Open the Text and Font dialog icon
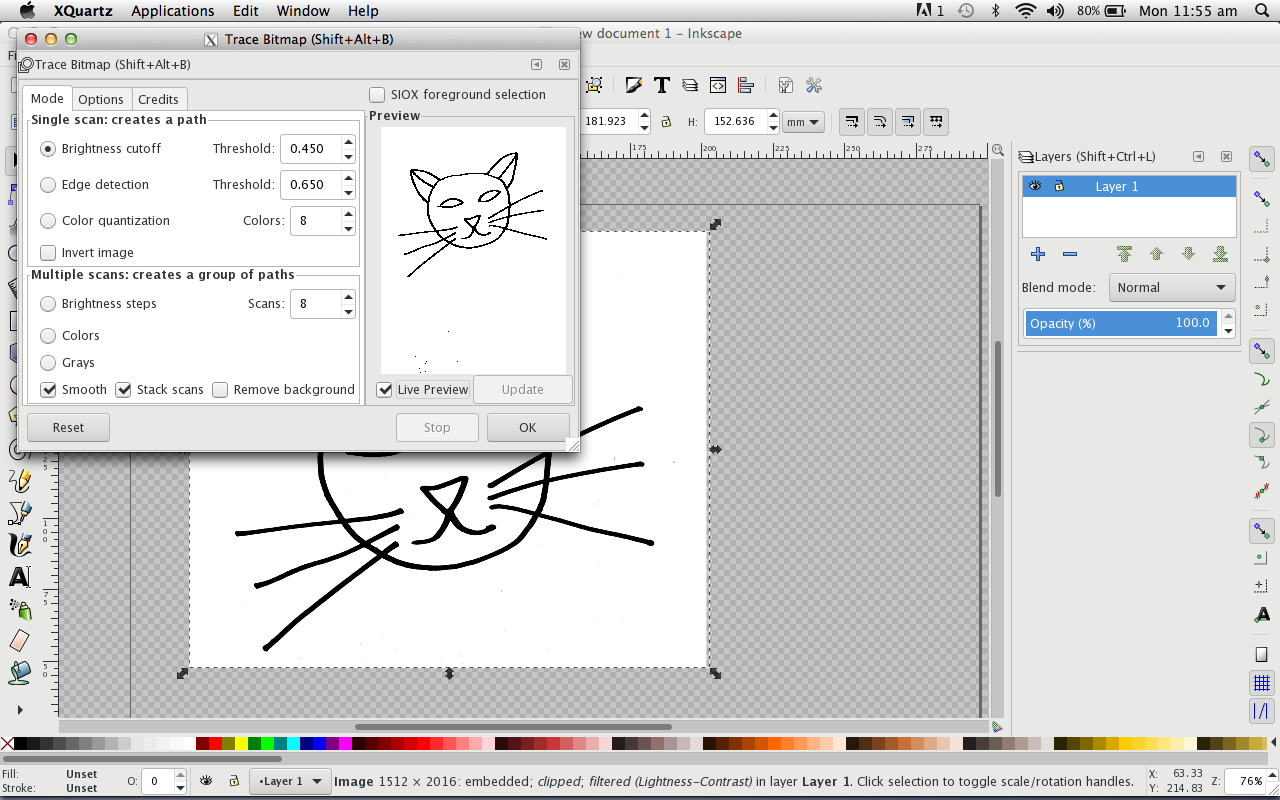1280x800 pixels. (x=661, y=85)
